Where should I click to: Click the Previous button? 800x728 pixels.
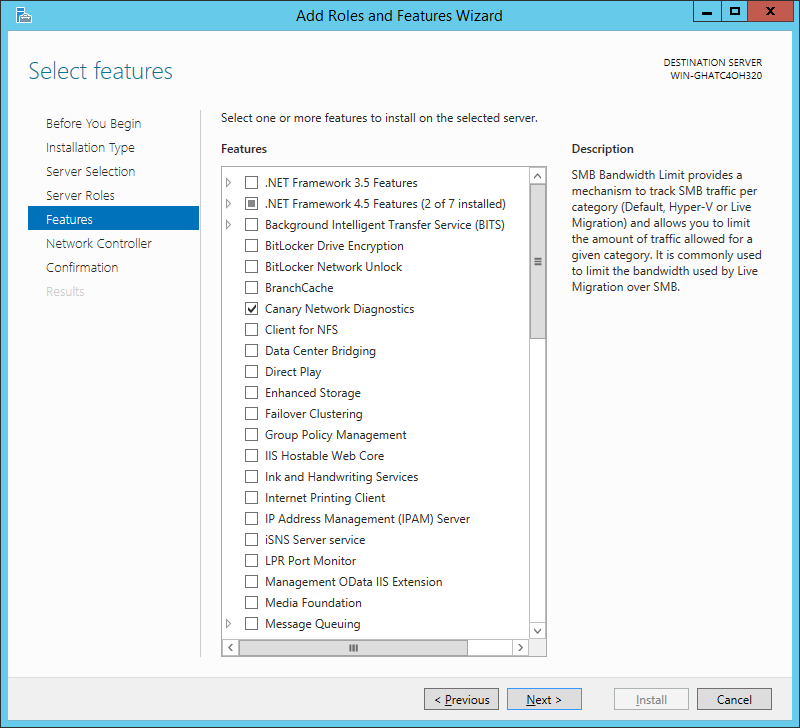click(x=461, y=699)
